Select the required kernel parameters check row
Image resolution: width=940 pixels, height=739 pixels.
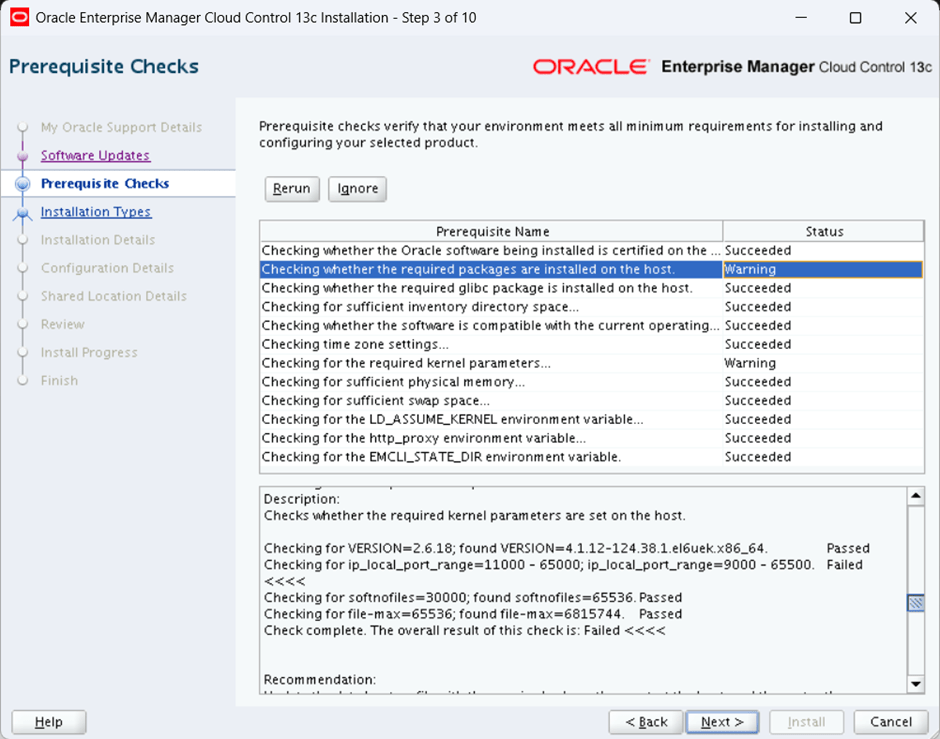pos(490,363)
